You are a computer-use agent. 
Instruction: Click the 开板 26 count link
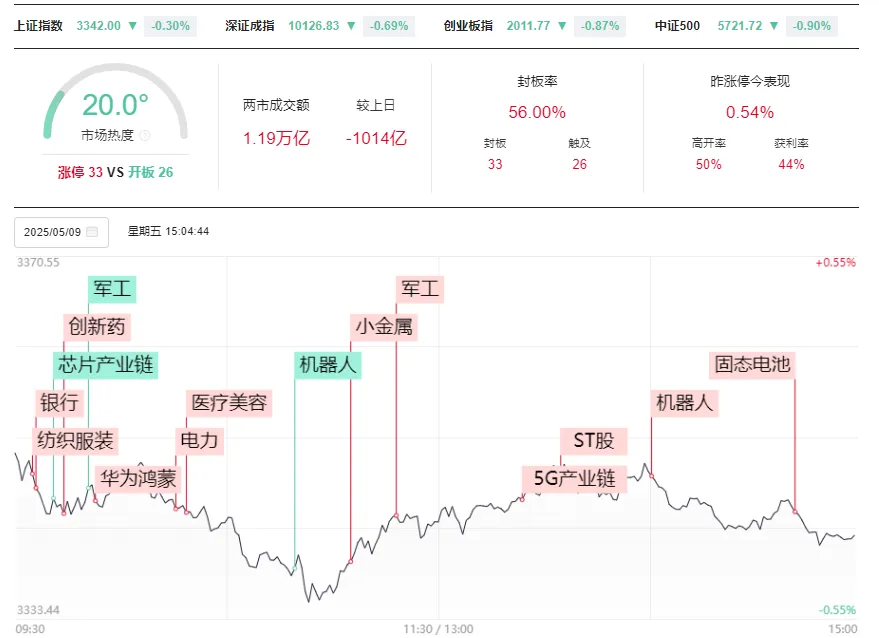pos(150,172)
